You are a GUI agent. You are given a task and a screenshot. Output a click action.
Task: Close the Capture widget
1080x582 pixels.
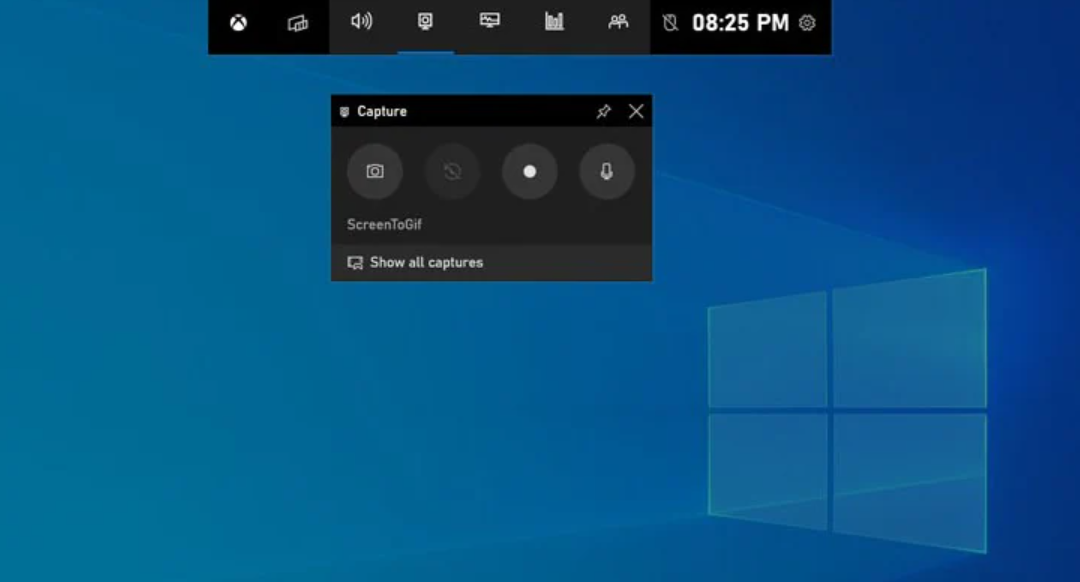coord(636,112)
